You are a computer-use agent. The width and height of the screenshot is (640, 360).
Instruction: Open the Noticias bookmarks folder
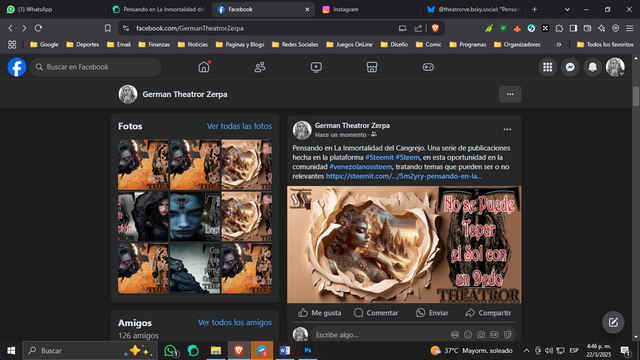click(193, 44)
